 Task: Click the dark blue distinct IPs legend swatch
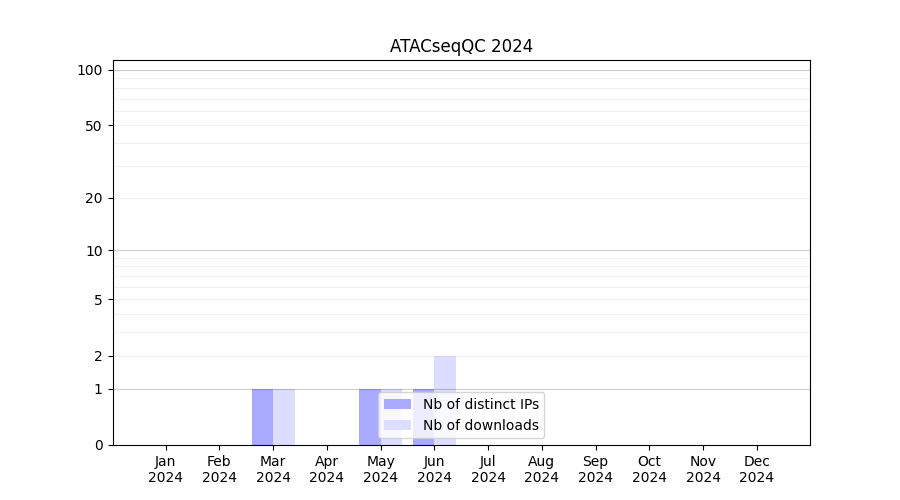[397, 404]
